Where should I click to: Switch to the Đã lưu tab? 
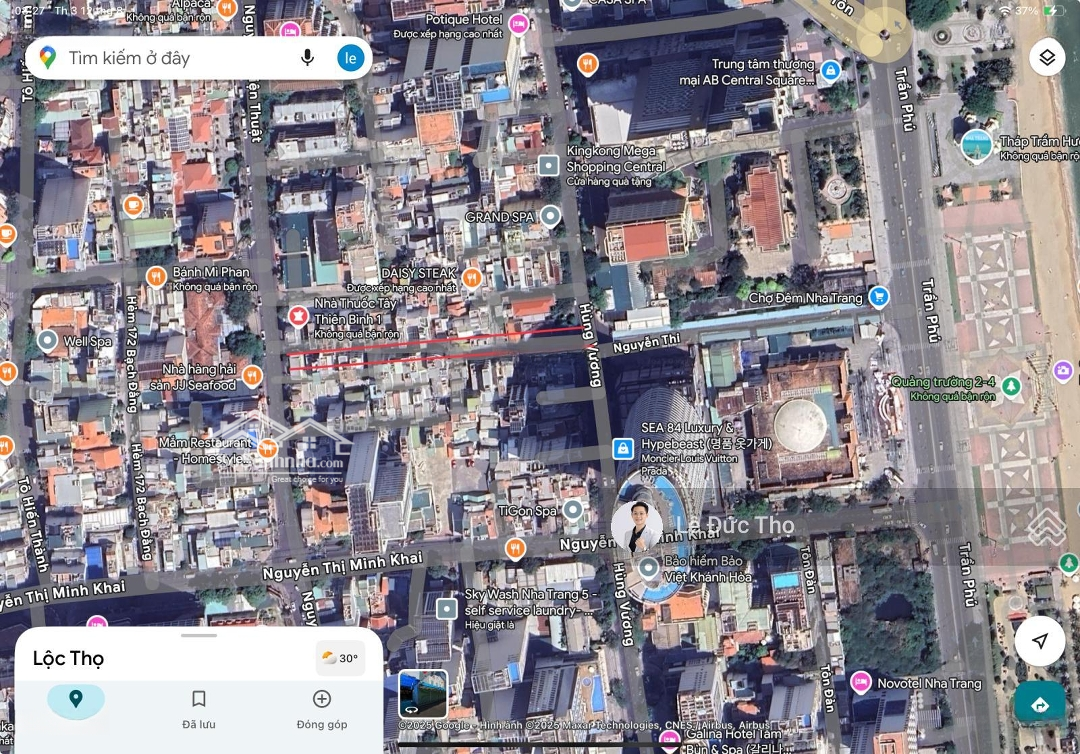[199, 707]
